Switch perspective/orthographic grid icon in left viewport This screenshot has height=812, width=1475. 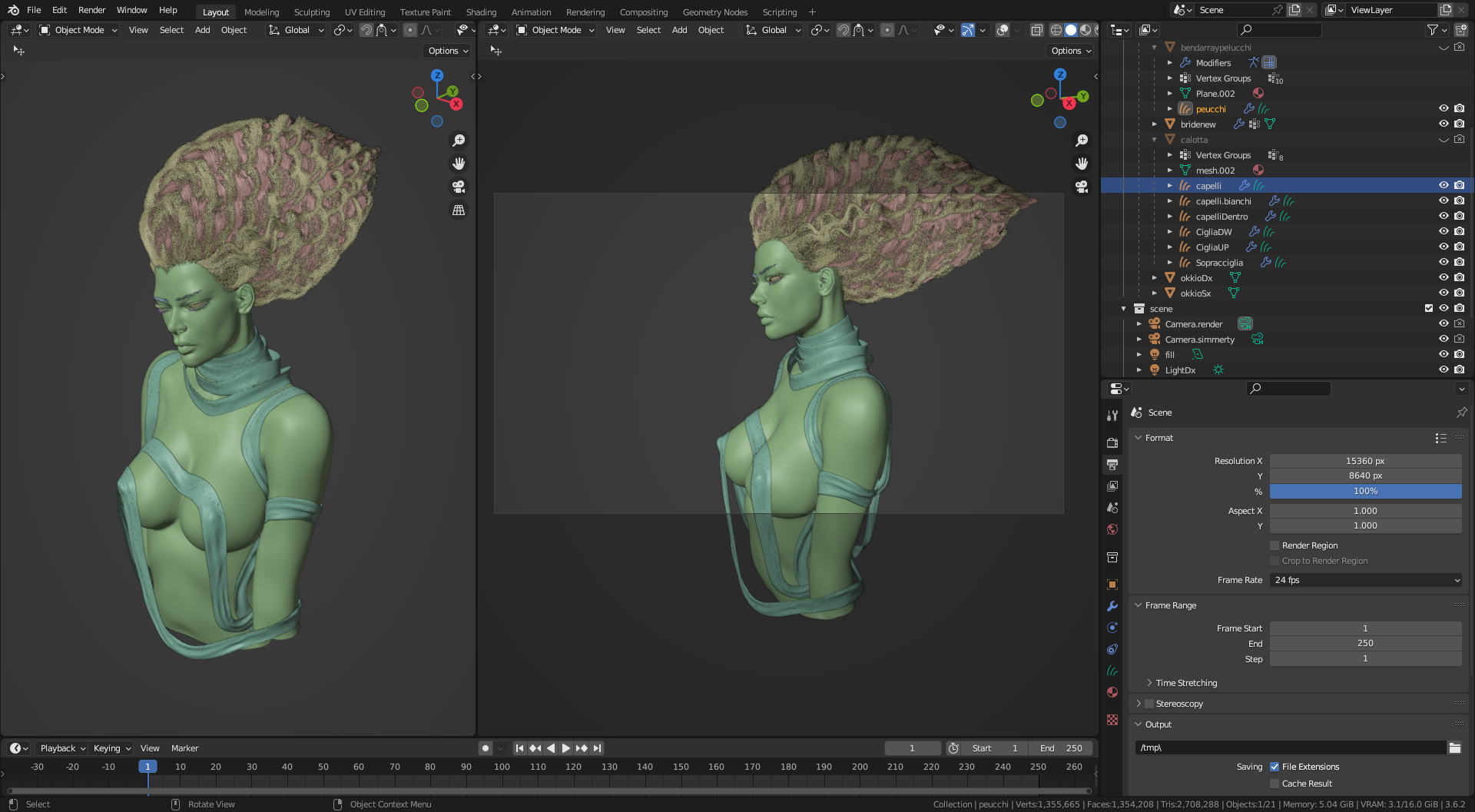[459, 210]
